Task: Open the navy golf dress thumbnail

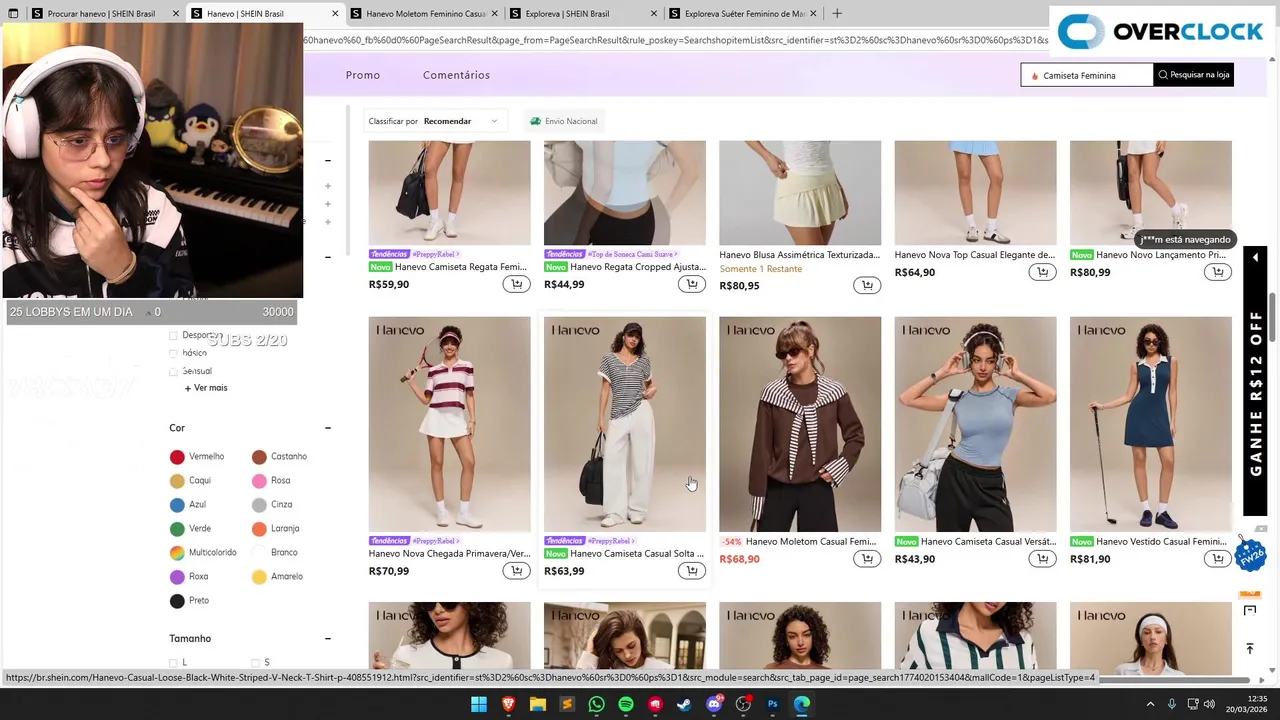Action: point(1150,424)
